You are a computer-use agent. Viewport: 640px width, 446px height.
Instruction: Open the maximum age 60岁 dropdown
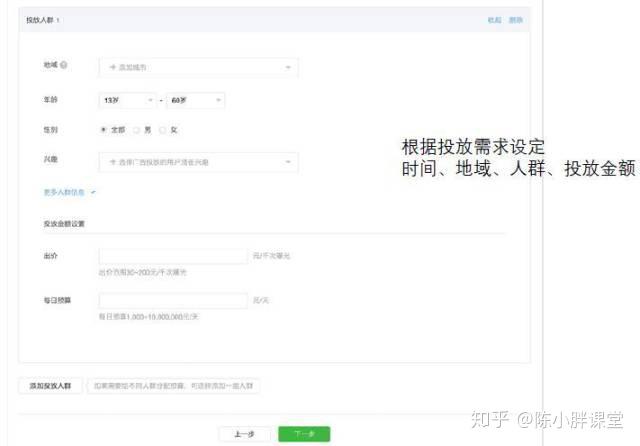tap(196, 100)
